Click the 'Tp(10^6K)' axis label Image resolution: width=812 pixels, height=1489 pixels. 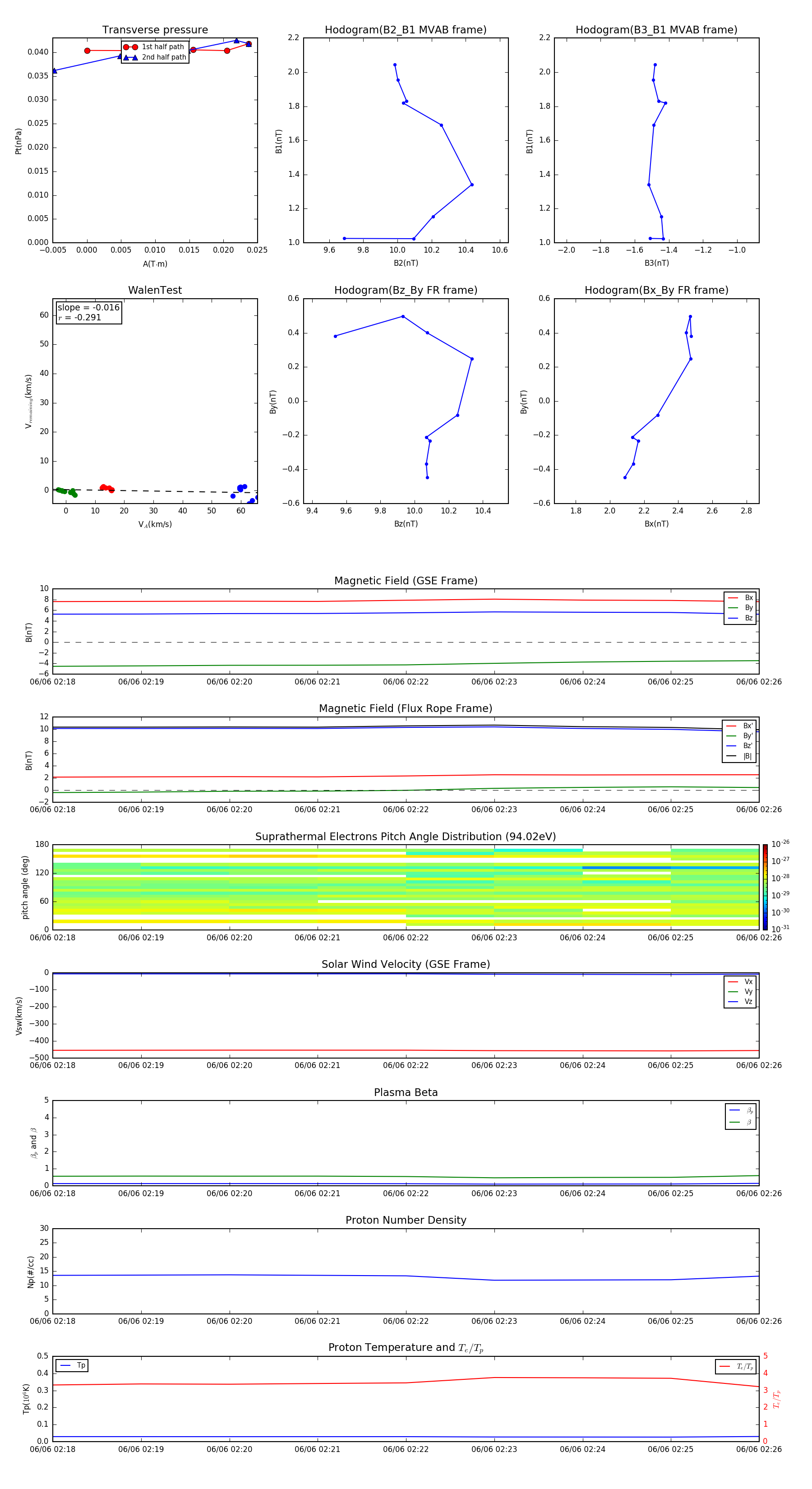(26, 1399)
